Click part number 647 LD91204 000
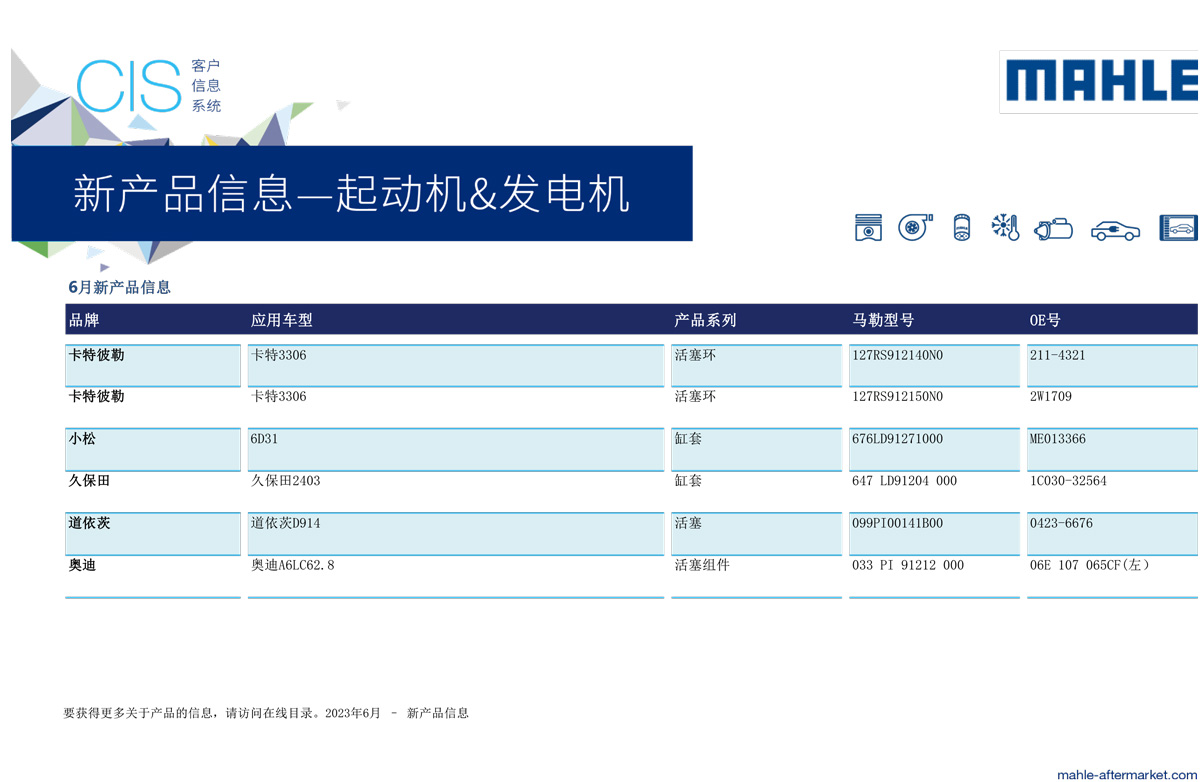The width and height of the screenshot is (1200, 782). [904, 481]
